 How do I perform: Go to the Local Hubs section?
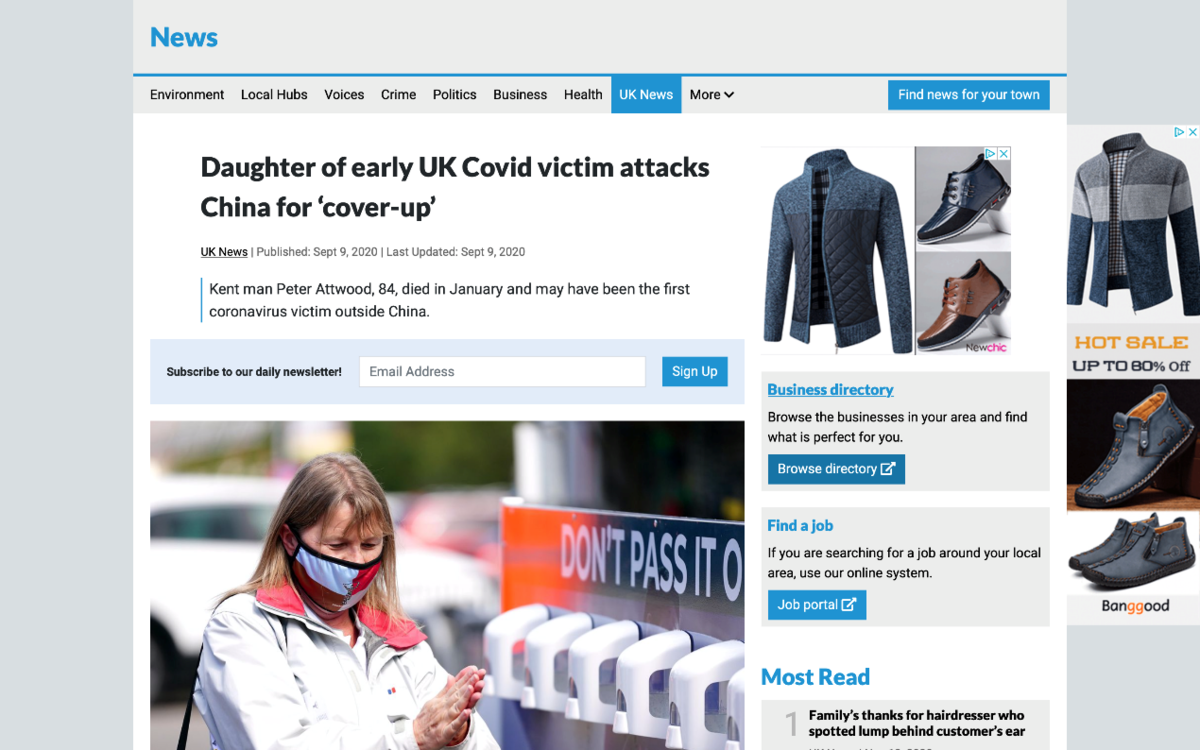click(x=274, y=95)
